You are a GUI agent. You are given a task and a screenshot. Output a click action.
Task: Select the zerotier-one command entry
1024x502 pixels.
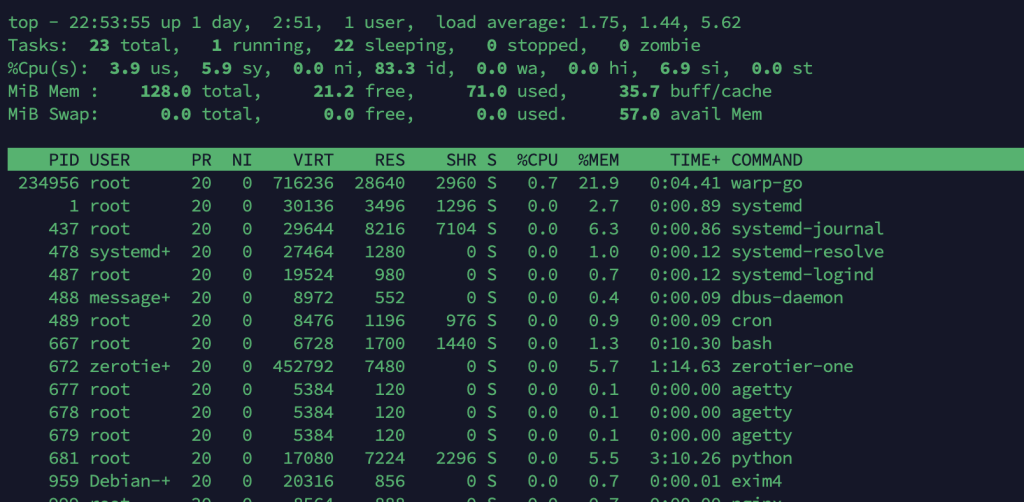pyautogui.click(x=792, y=366)
